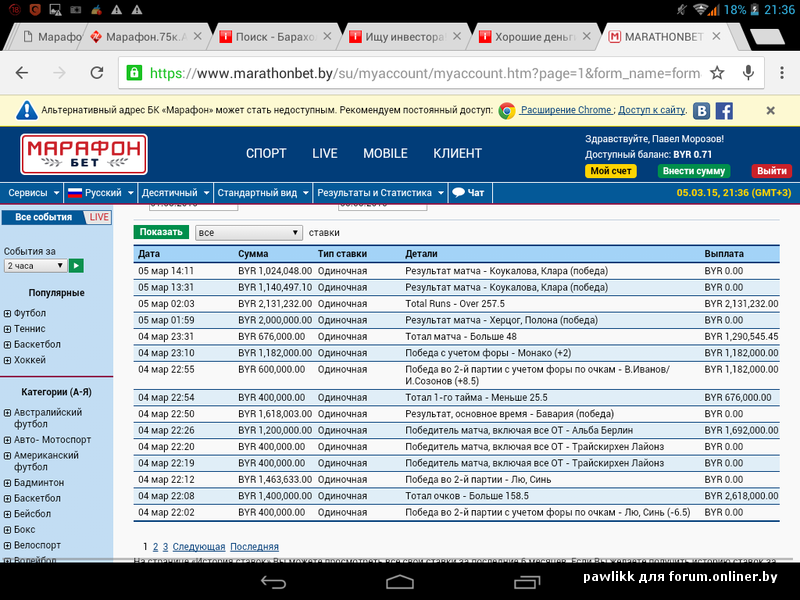Switch to the LIVE events toggle
The image size is (800, 600).
point(98,217)
